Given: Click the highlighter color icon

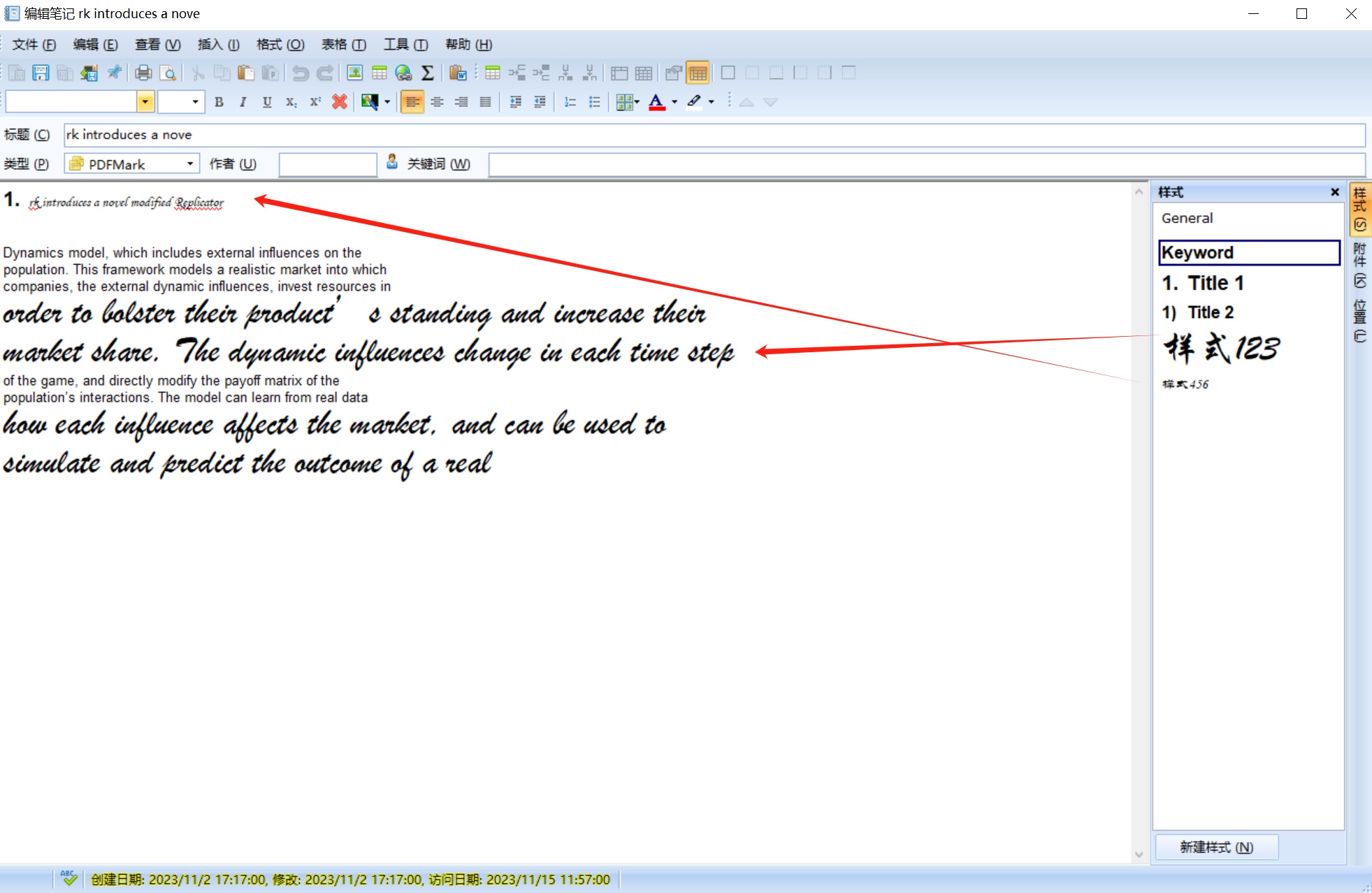Looking at the screenshot, I should pos(694,102).
